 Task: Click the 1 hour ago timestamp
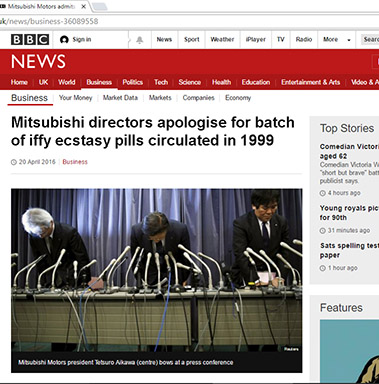click(x=343, y=268)
